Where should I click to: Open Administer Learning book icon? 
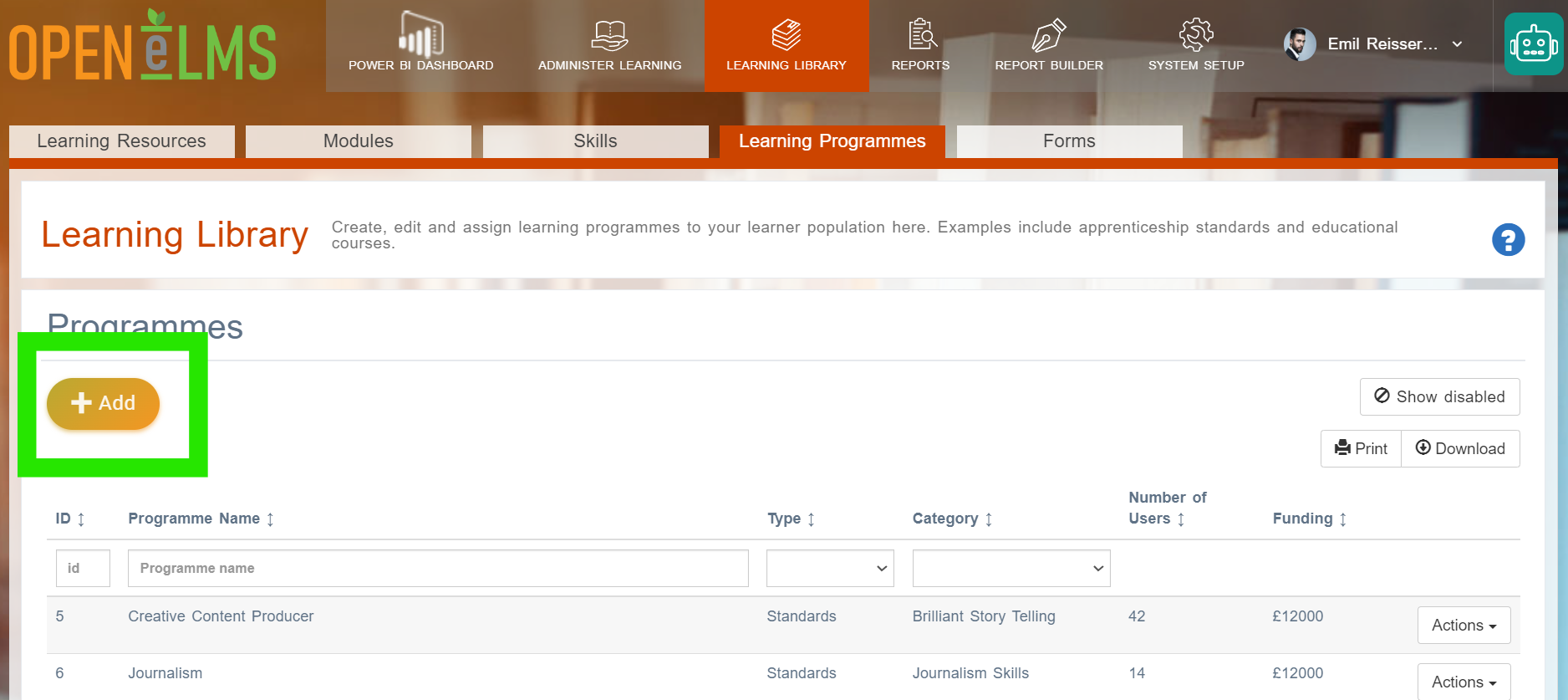coord(609,35)
